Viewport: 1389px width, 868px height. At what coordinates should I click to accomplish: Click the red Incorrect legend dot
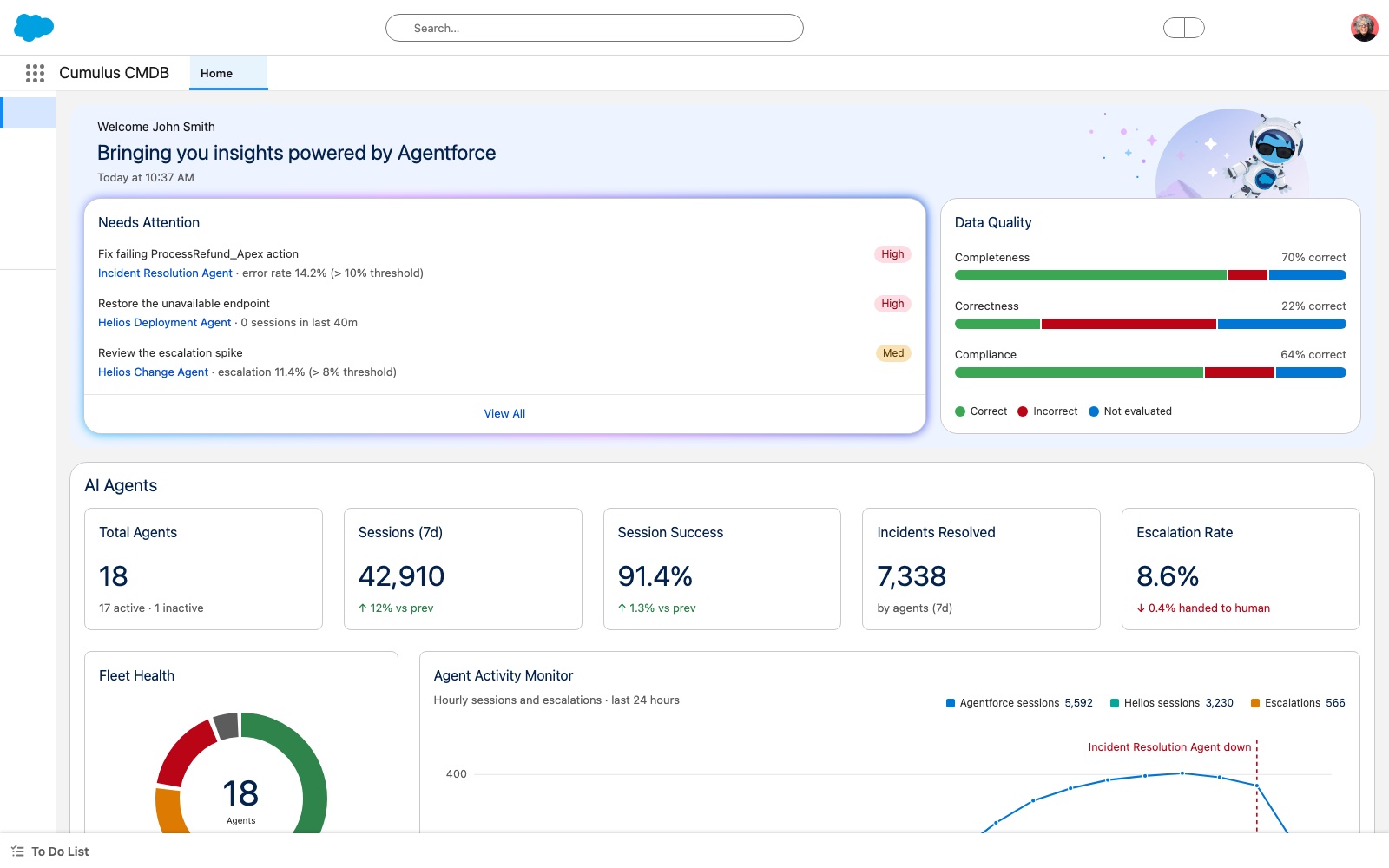click(1023, 411)
